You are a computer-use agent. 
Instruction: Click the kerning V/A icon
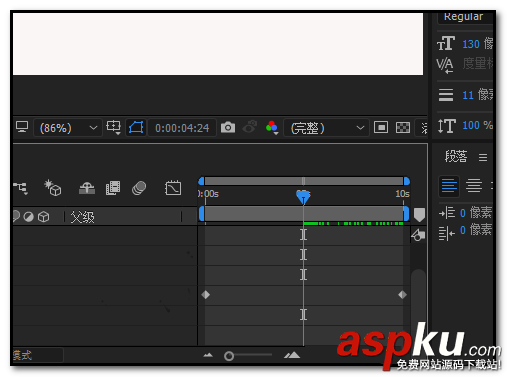(x=445, y=65)
